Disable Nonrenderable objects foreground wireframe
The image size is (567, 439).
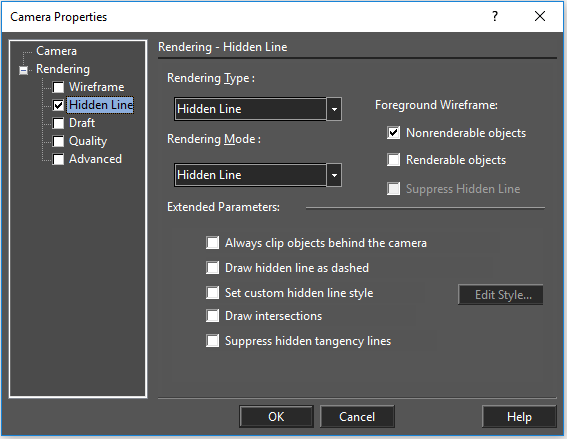[393, 133]
